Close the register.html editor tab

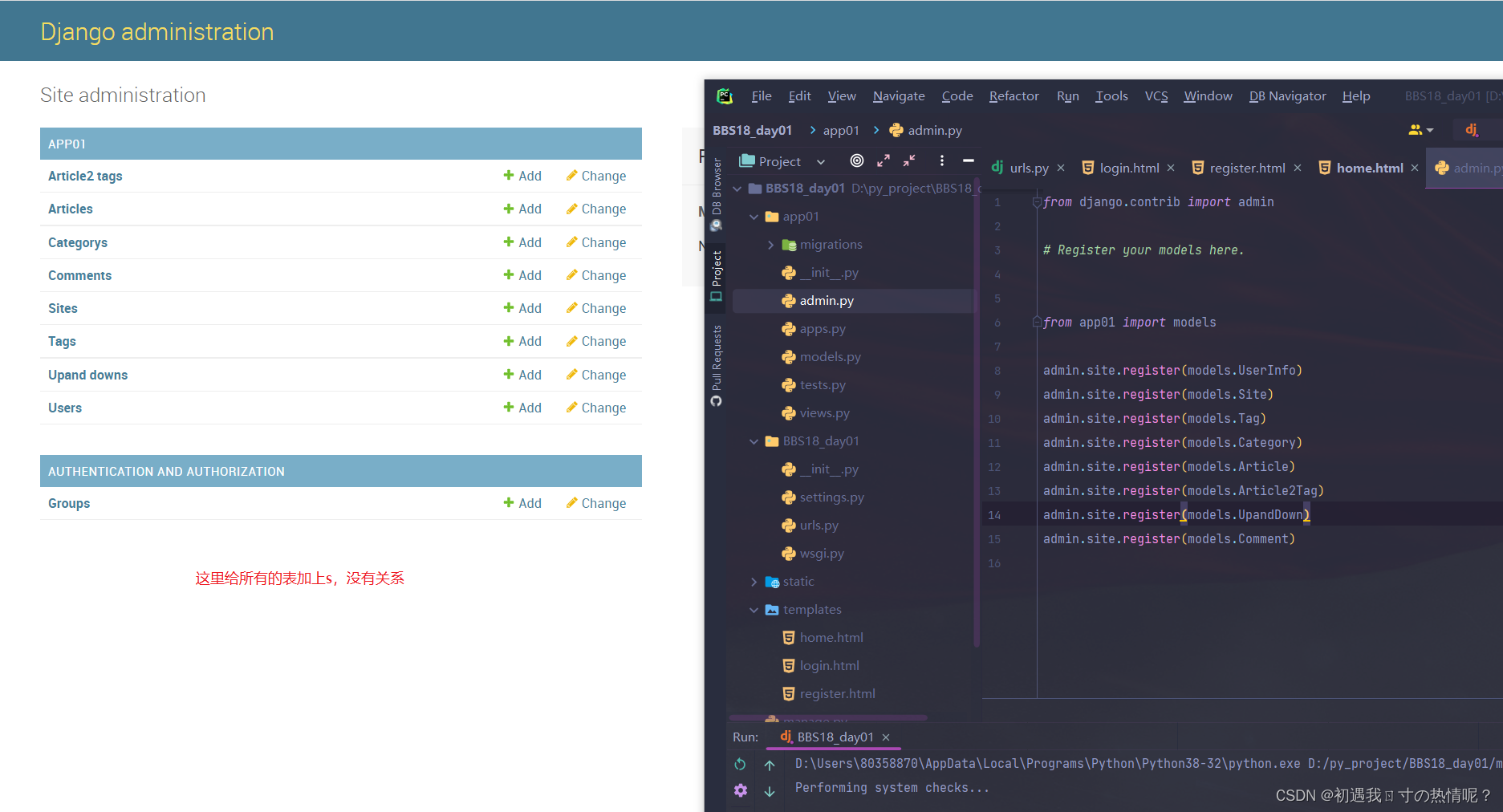point(1298,168)
